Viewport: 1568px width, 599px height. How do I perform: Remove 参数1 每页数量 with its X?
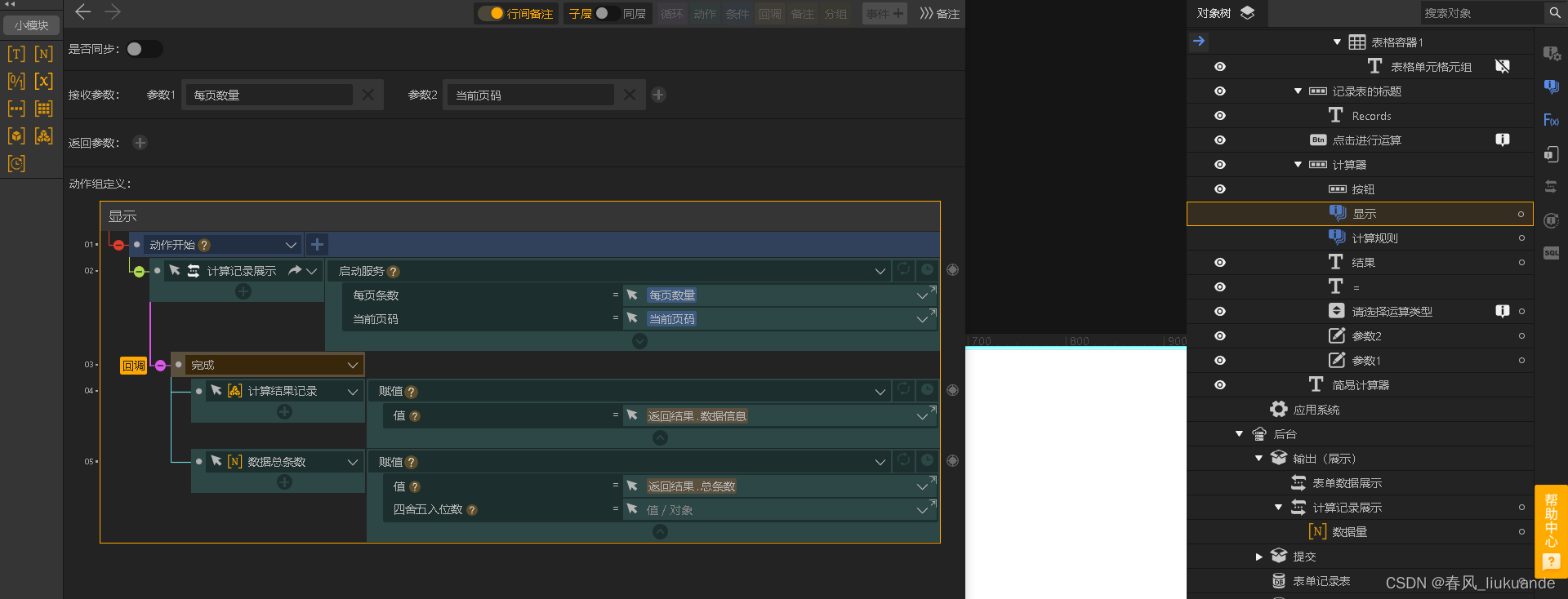click(x=368, y=95)
